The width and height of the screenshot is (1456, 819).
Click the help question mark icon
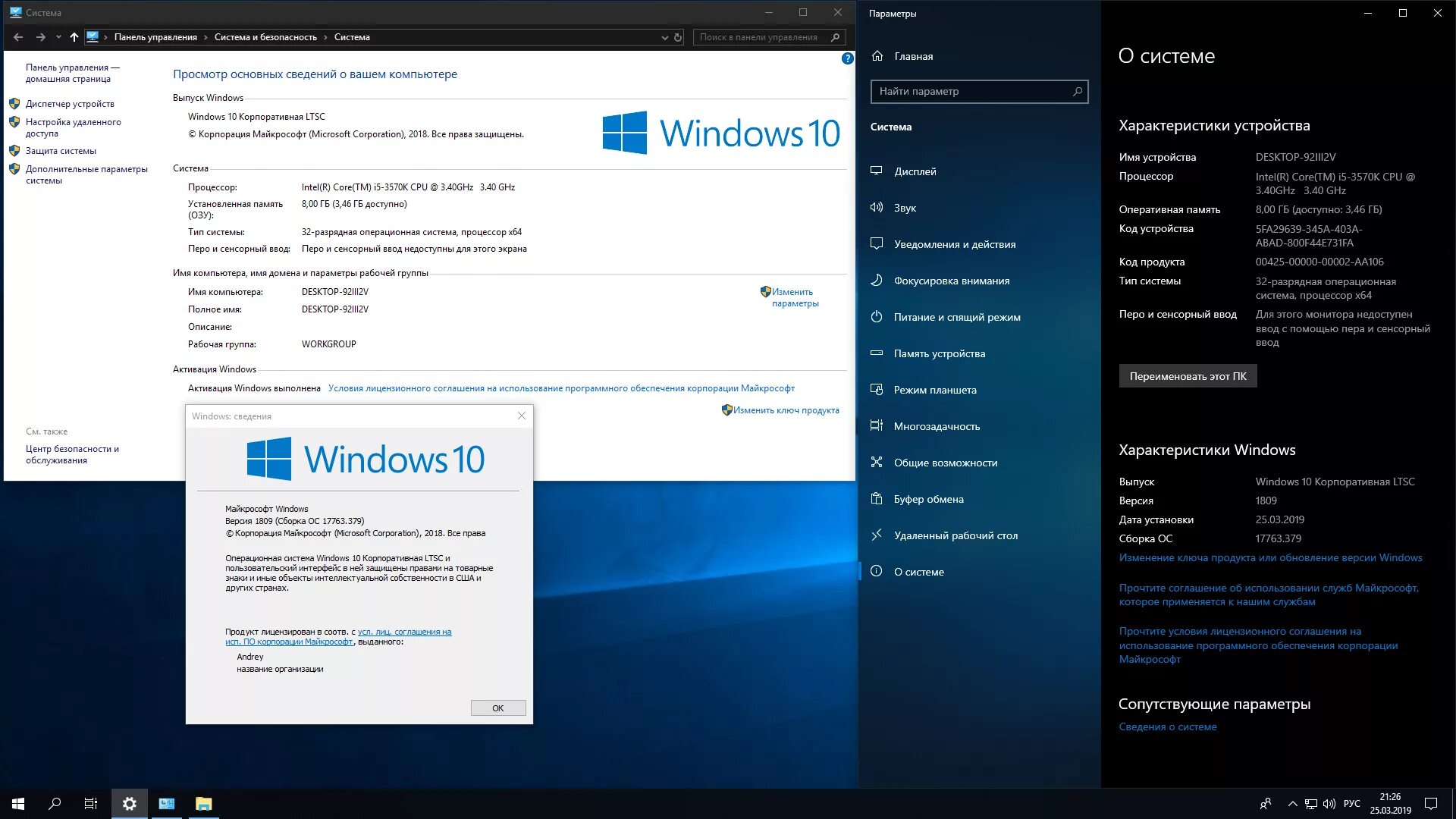pos(847,58)
